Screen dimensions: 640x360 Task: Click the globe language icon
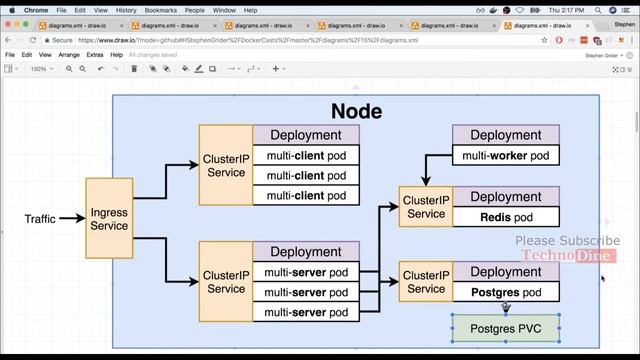click(x=630, y=55)
